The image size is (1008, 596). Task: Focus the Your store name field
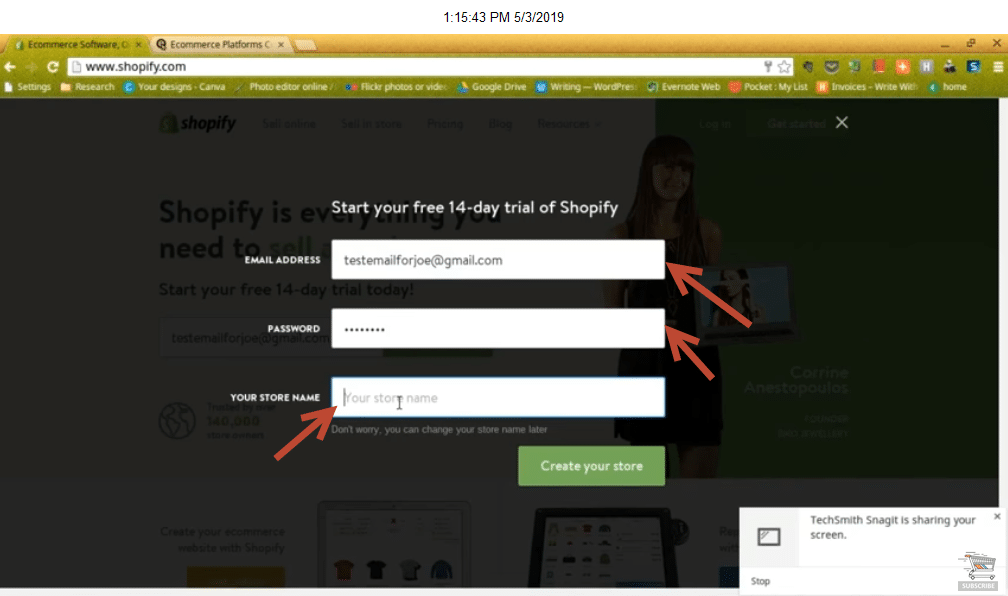[498, 397]
